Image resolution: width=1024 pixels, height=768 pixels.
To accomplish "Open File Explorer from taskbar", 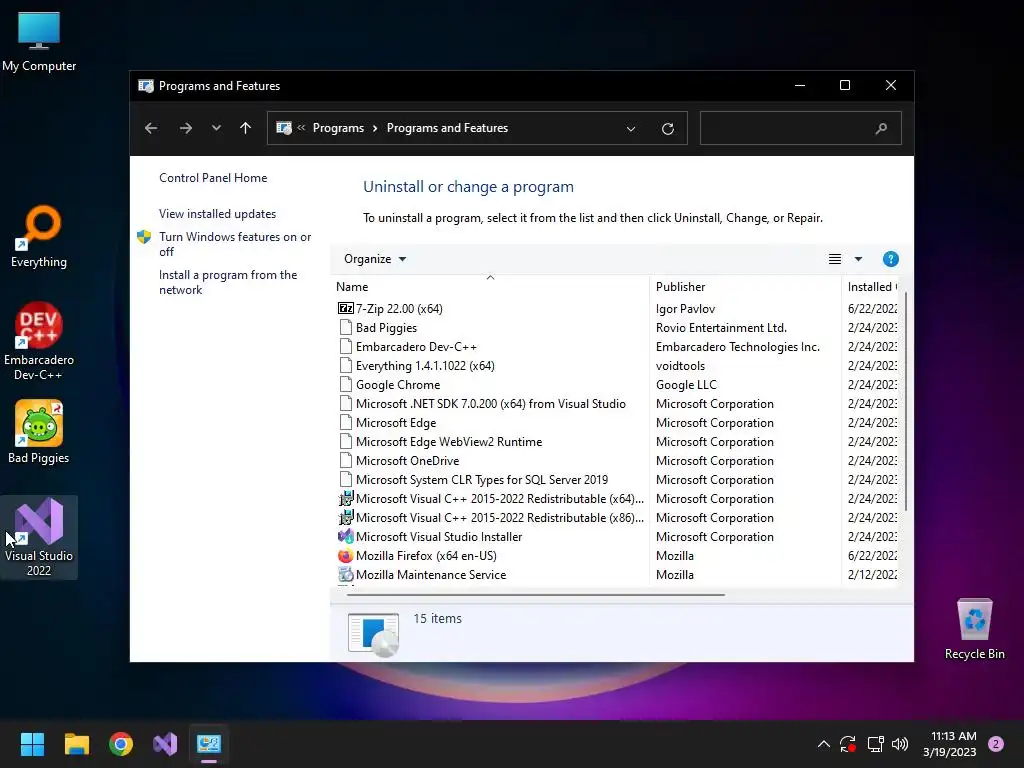I will pos(76,744).
